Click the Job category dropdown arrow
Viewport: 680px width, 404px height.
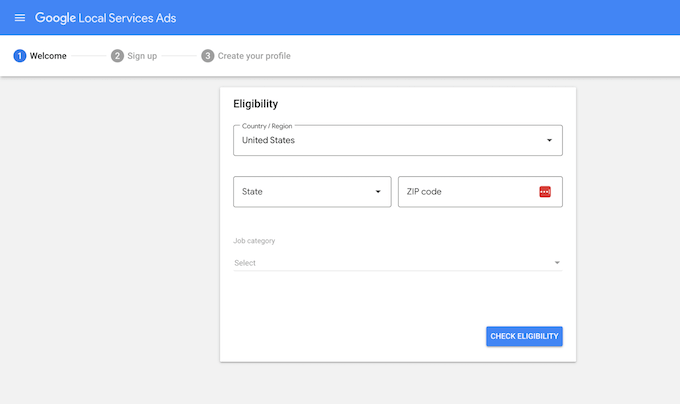click(x=556, y=263)
